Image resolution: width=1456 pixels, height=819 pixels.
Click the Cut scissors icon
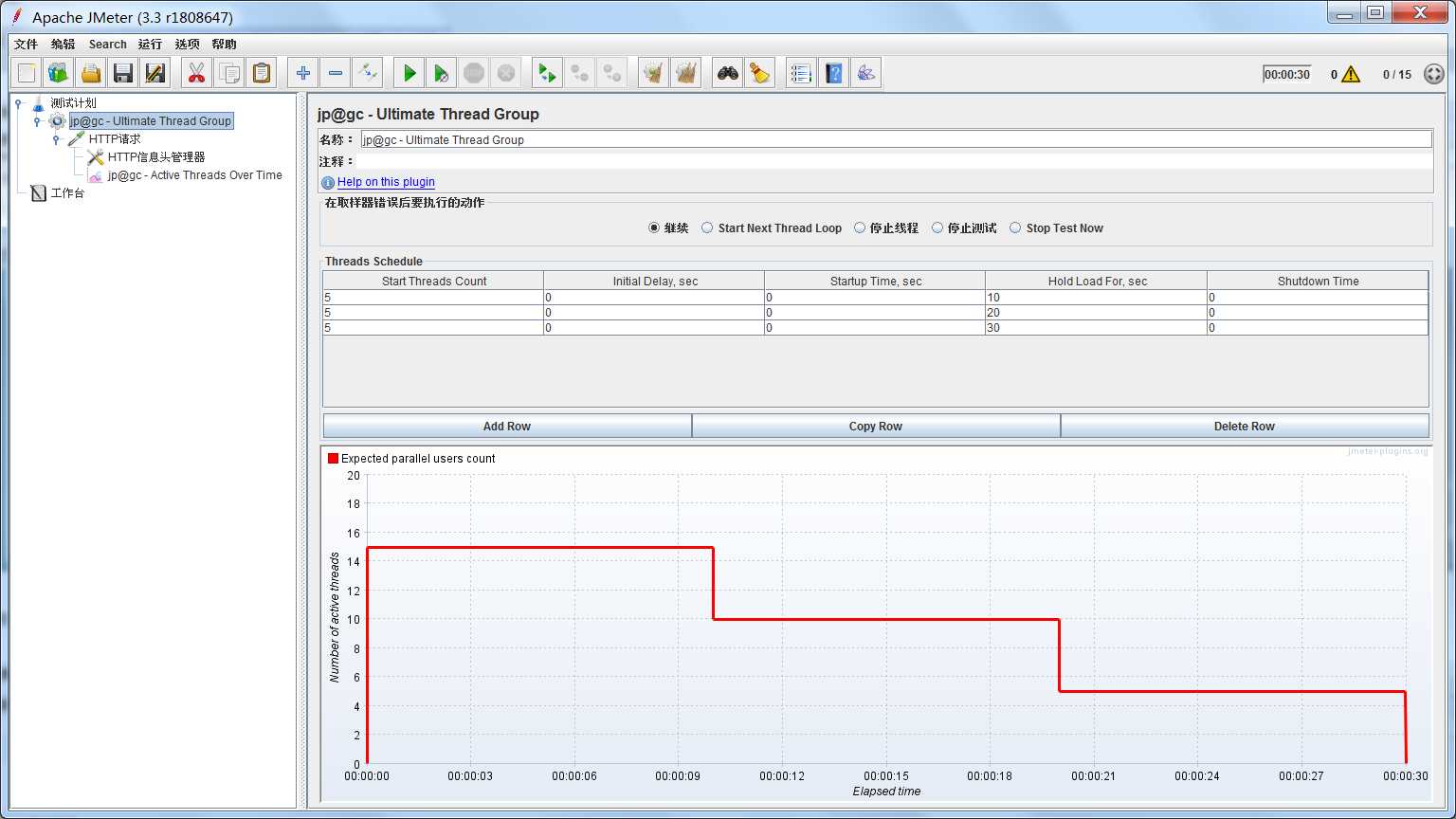(x=196, y=73)
